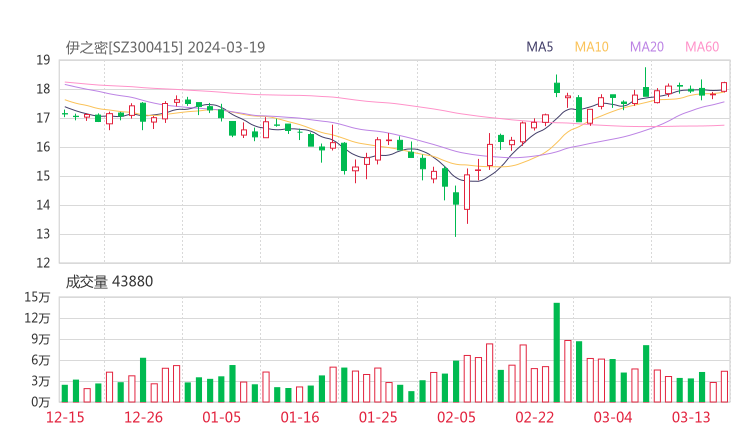740x440 pixels.
Task: Click the 15万 volume axis label
Action: [x=38, y=297]
